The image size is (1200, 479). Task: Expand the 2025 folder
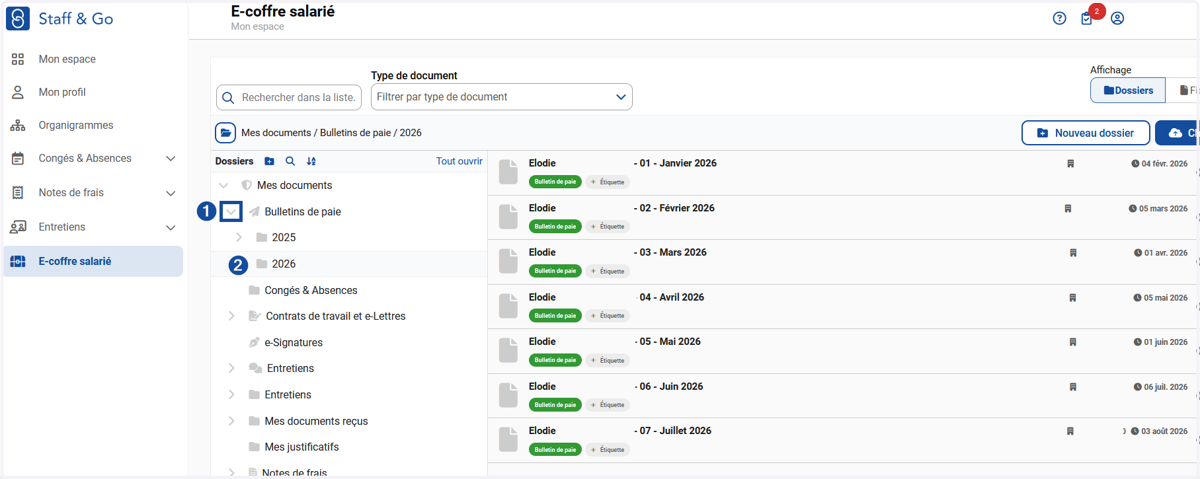pyautogui.click(x=239, y=238)
